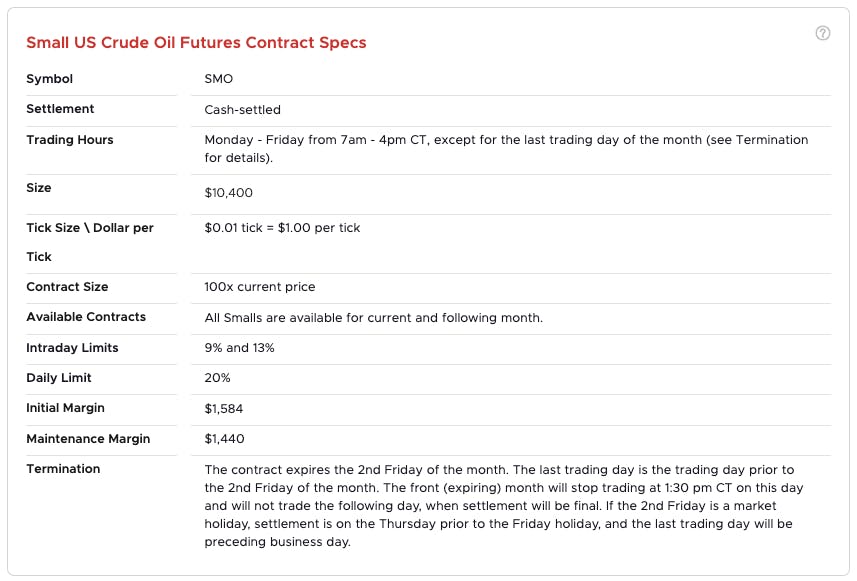Image resolution: width=857 pixels, height=581 pixels.
Task: Click the 100x current price value
Action: point(259,287)
